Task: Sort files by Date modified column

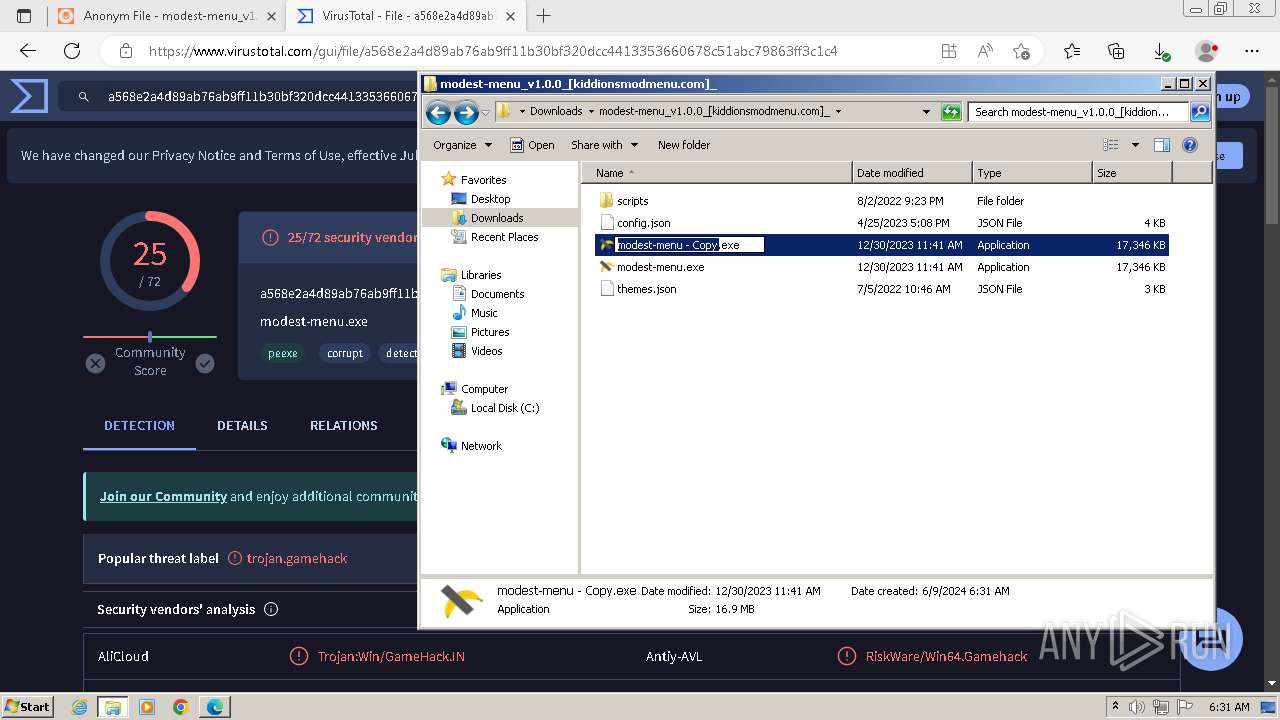Action: tap(912, 173)
